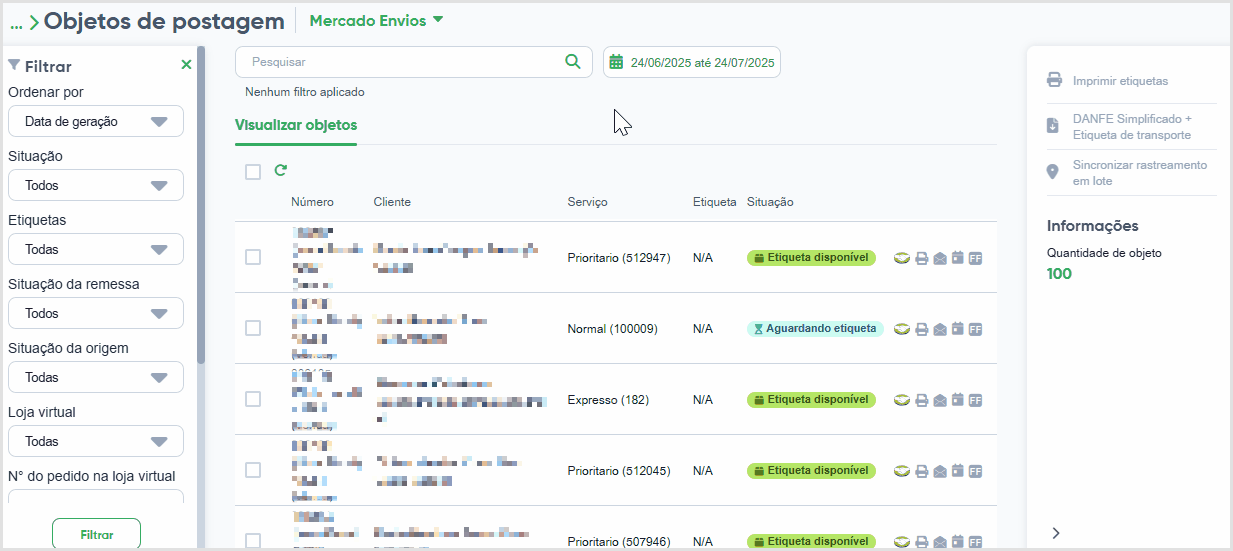Viewport: 1233px width, 551px height.
Task: Select the Visualizar objetos tab
Action: point(296,125)
